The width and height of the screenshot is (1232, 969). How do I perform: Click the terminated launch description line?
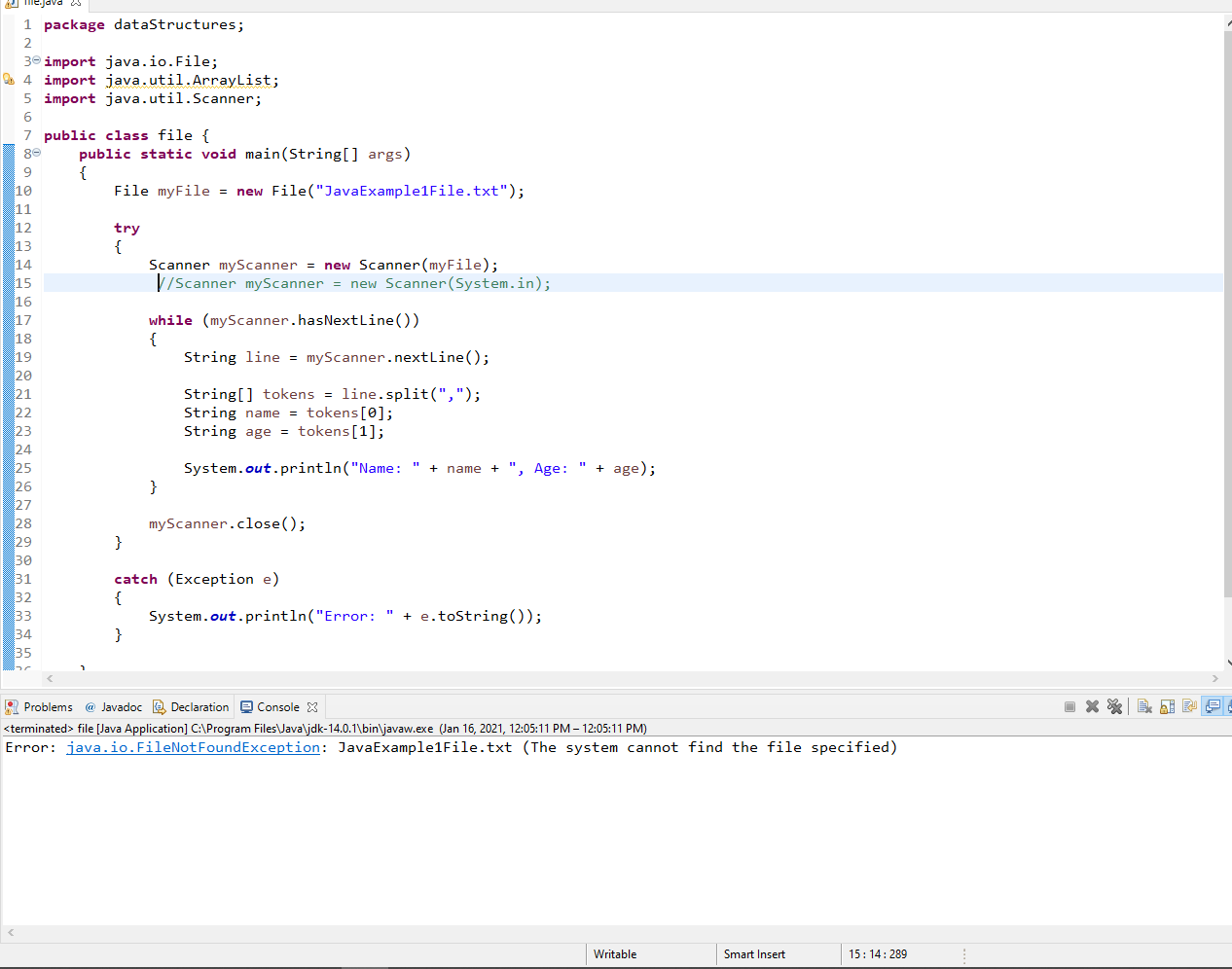click(325, 728)
